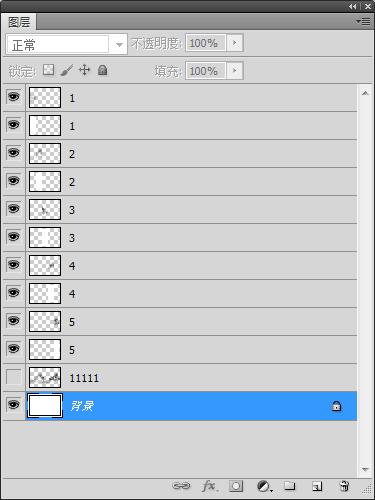Click the 填充 100% input field
The width and height of the screenshot is (375, 500).
[x=206, y=71]
